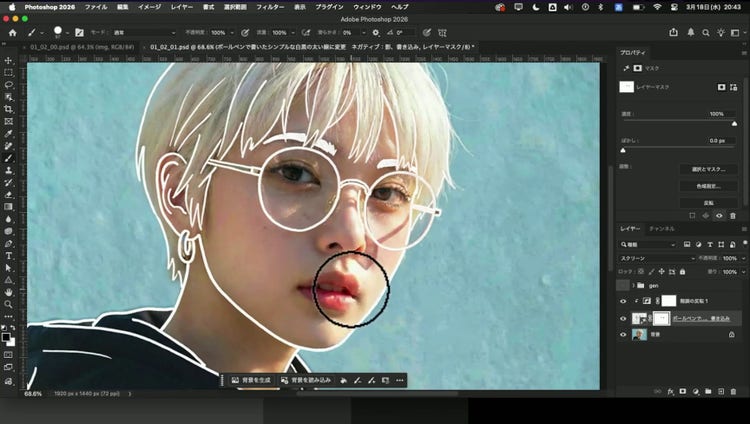Image resolution: width=750 pixels, height=424 pixels.
Task: Select the Crop tool
Action: pyautogui.click(x=9, y=110)
